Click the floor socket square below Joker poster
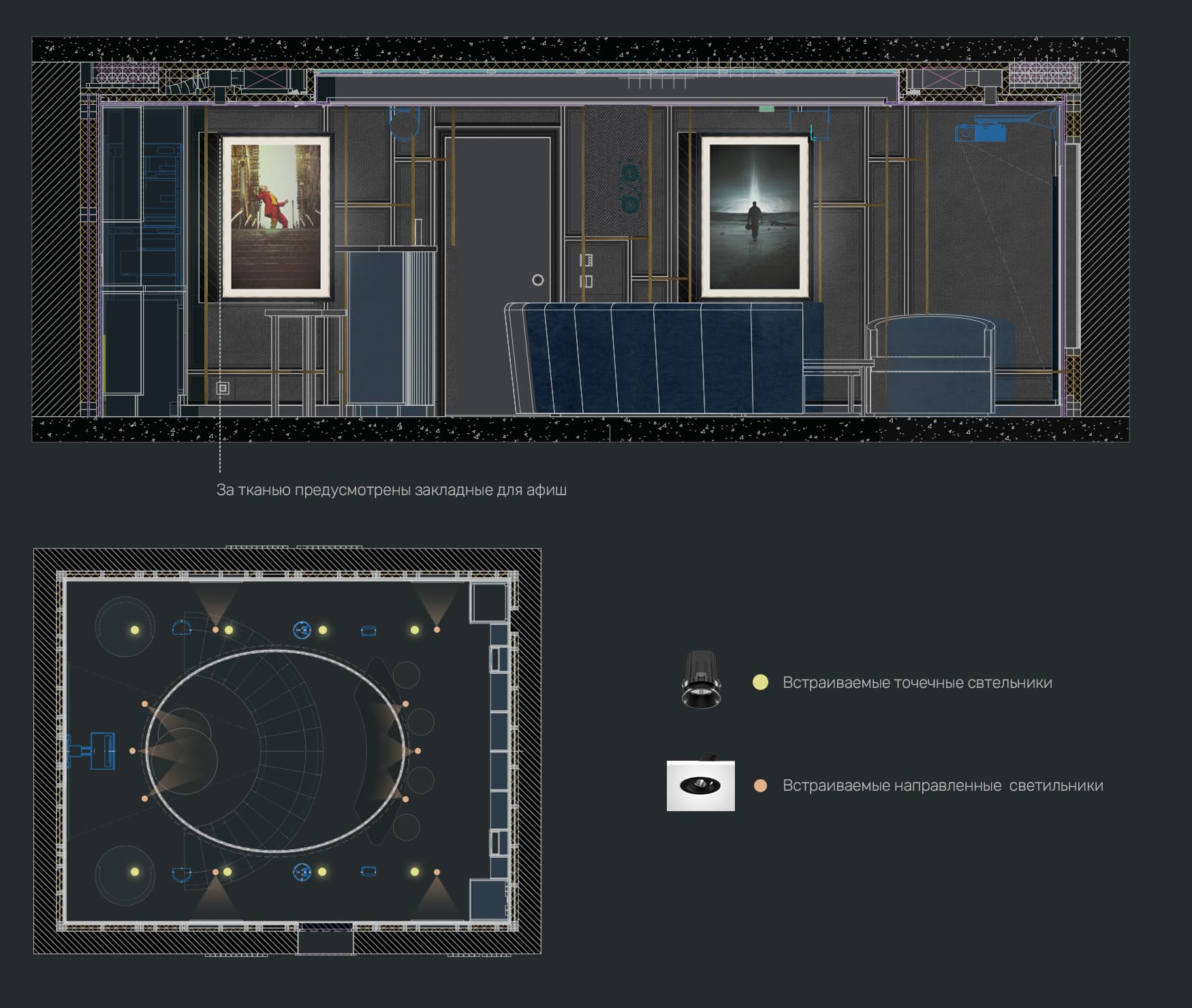 point(223,388)
